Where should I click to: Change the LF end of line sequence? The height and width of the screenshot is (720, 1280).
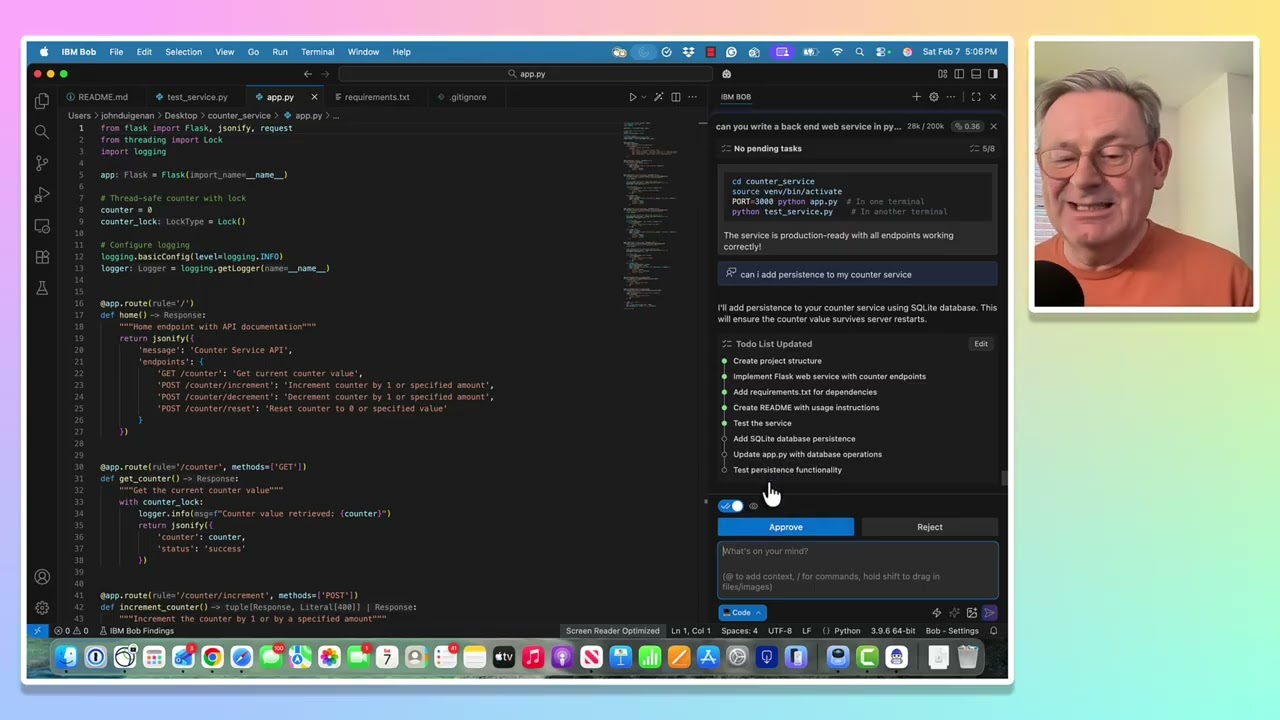(x=806, y=631)
